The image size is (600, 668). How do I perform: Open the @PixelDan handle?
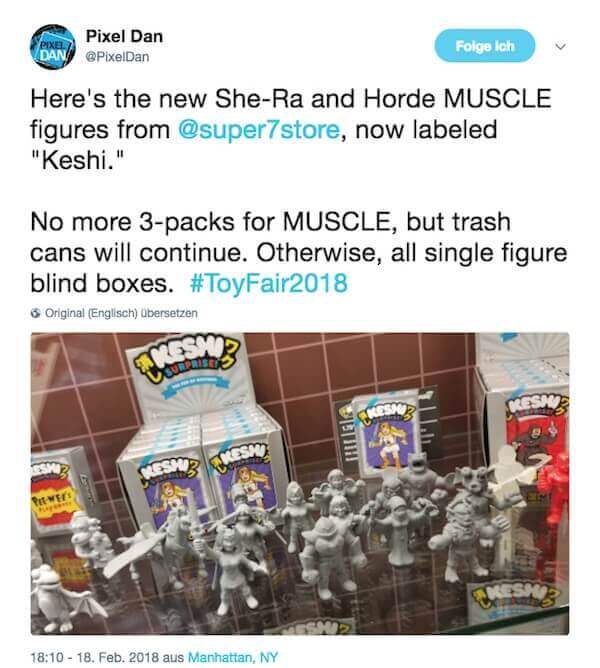click(x=117, y=57)
